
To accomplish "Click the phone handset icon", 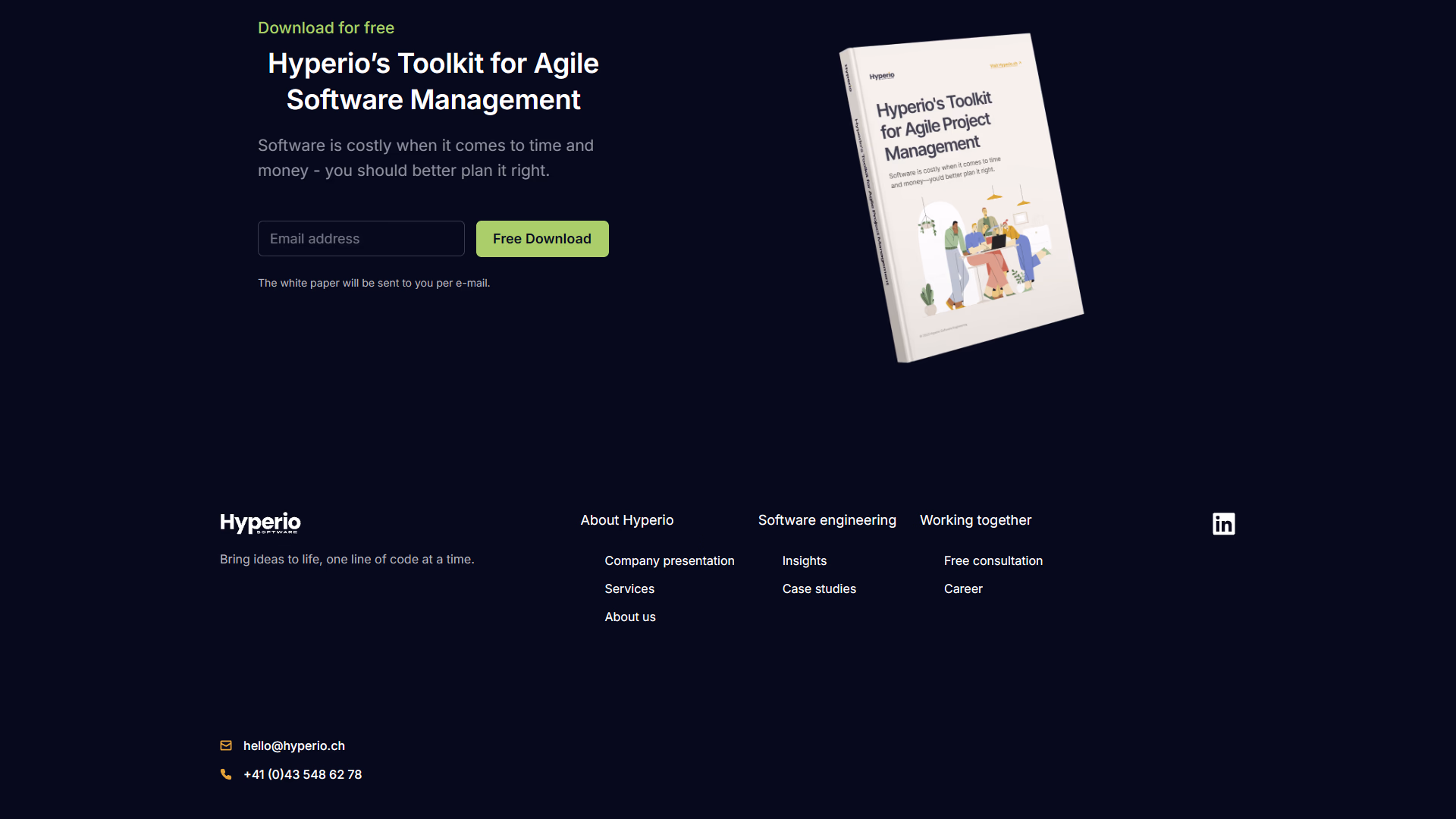I will tap(226, 774).
